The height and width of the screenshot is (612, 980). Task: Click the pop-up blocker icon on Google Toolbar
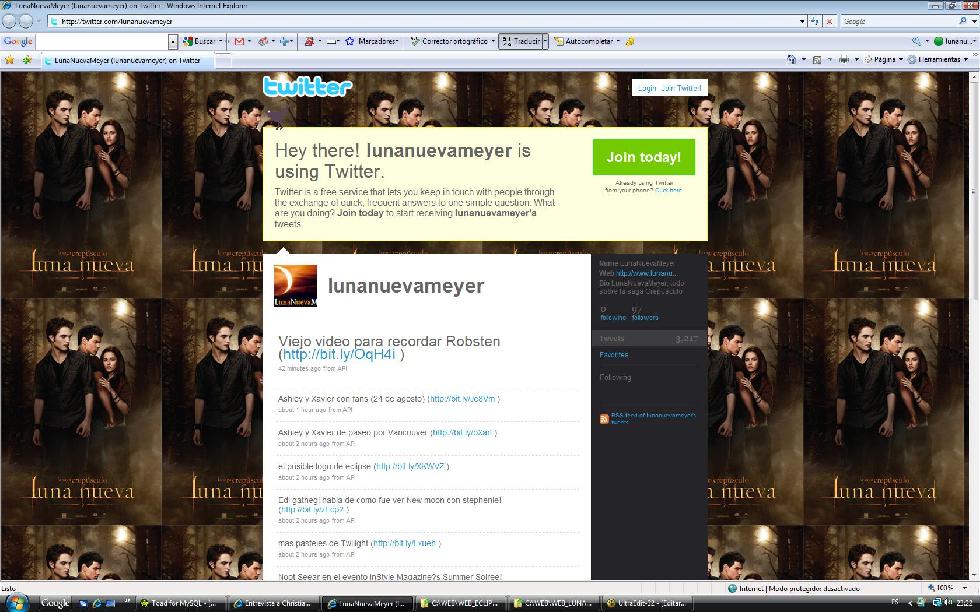(309, 41)
